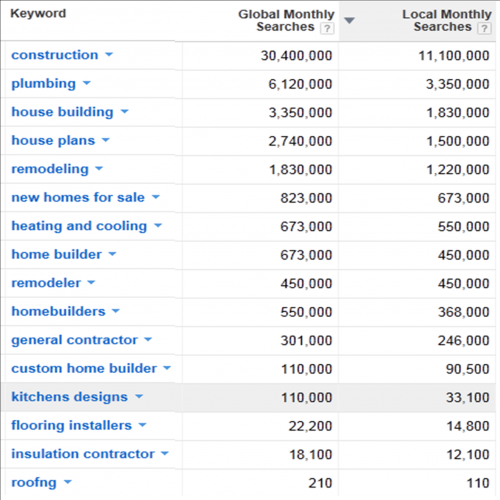Open the homebuilders keyword link
This screenshot has width=500, height=500.
[58, 311]
